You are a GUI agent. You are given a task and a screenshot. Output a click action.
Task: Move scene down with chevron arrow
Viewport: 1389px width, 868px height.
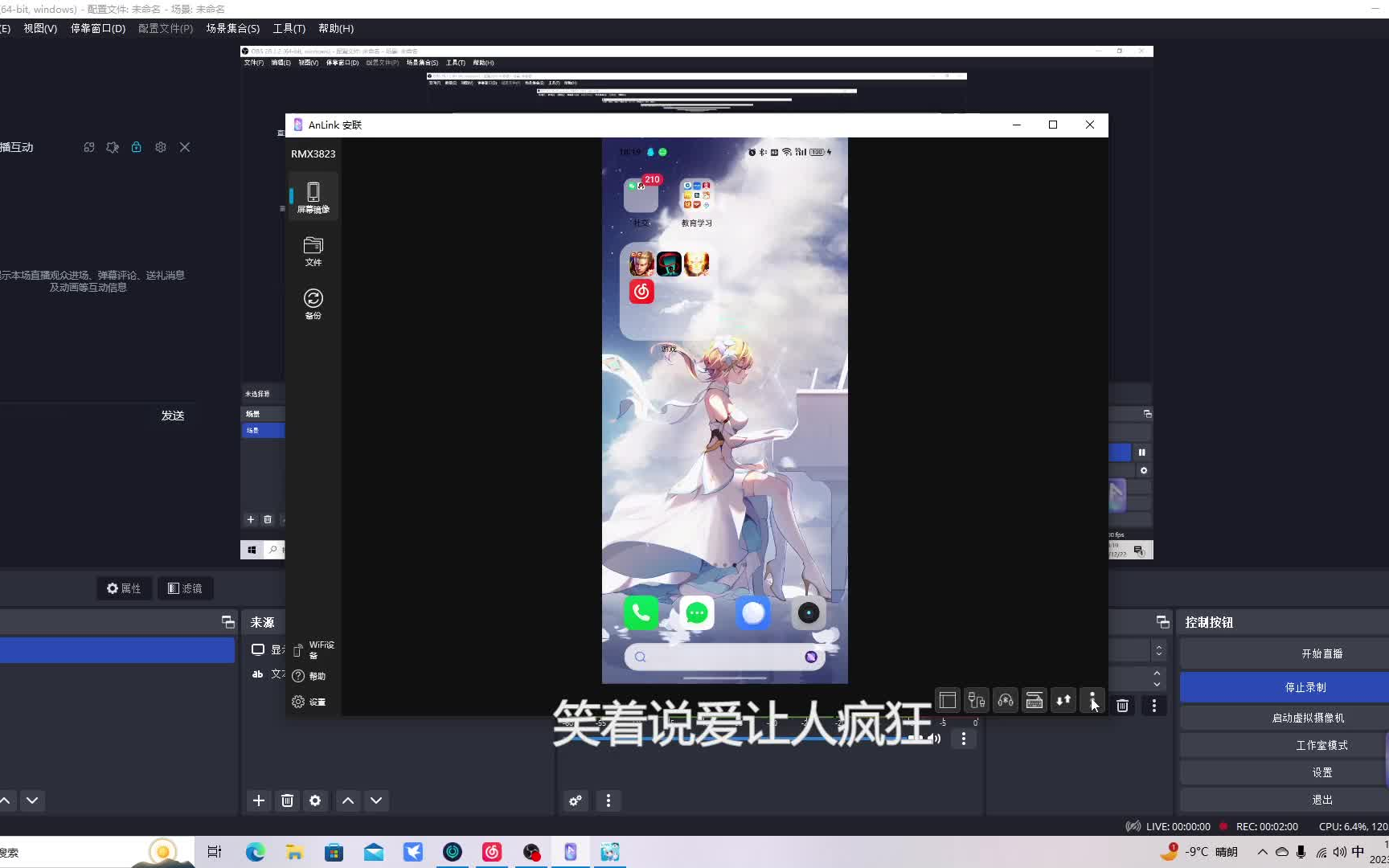32,800
